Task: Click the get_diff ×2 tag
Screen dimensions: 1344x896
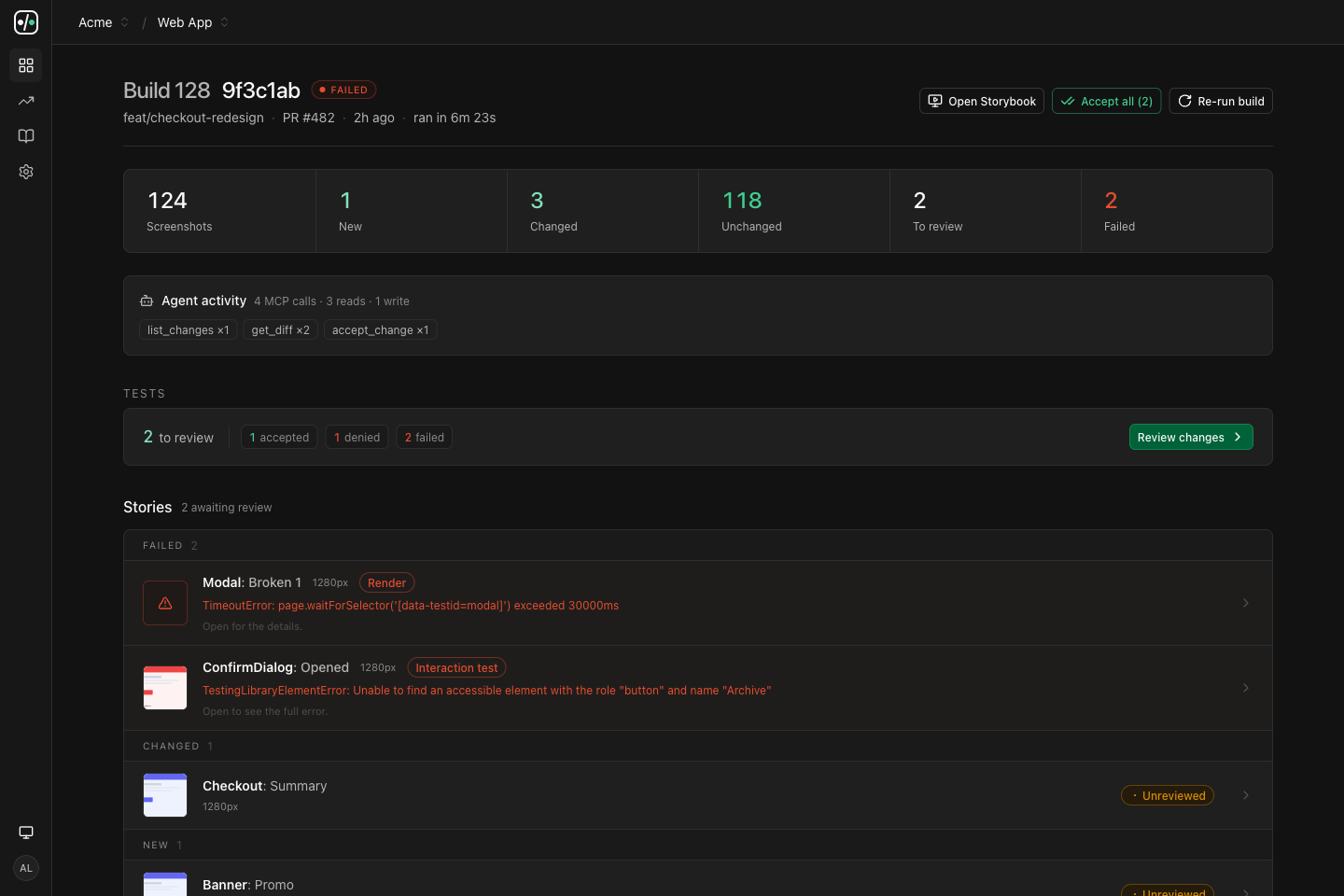Action: tap(280, 330)
